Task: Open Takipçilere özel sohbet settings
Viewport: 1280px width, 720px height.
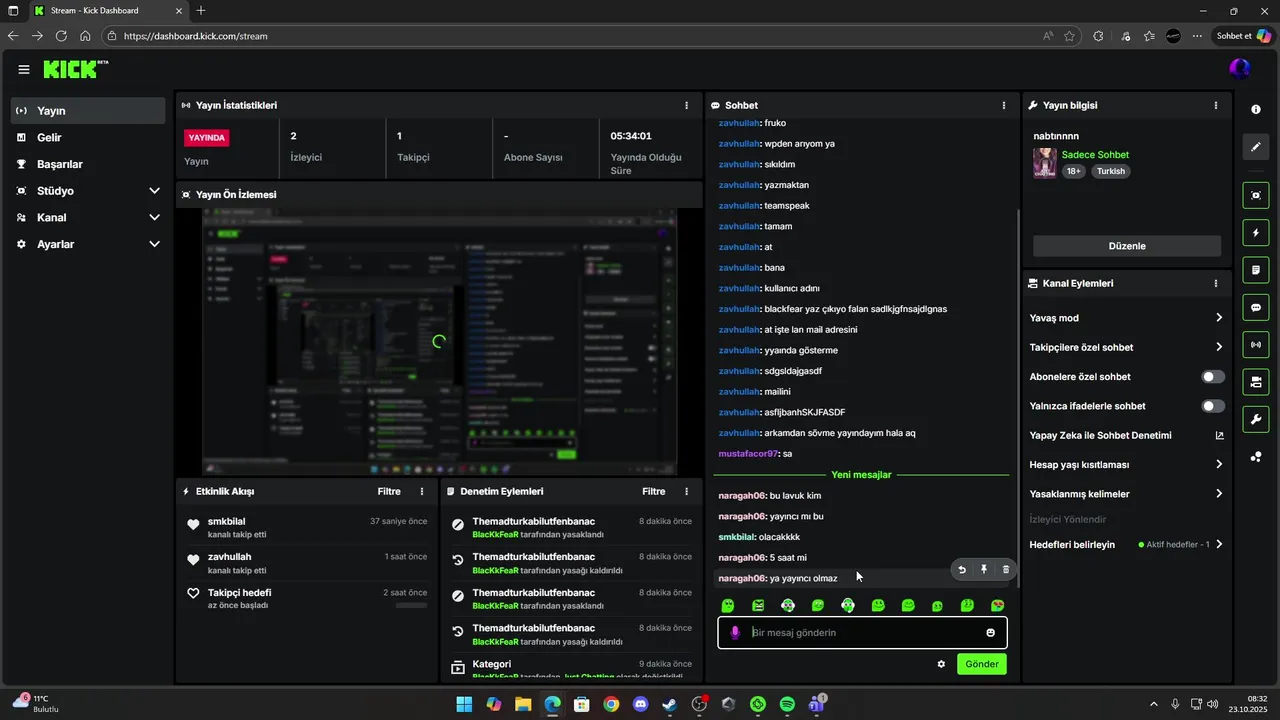Action: [1126, 347]
